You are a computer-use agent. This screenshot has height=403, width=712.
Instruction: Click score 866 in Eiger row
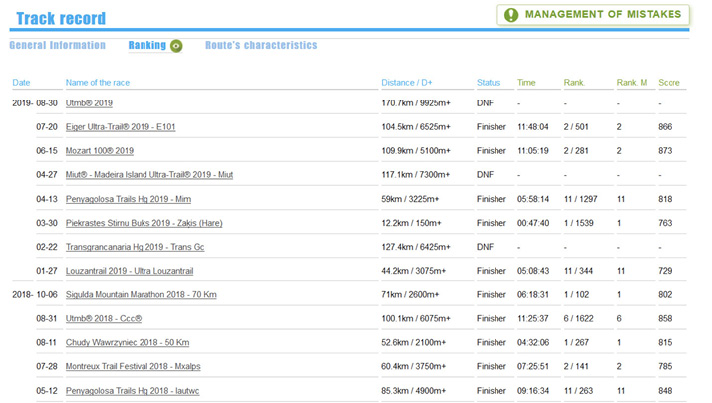tap(665, 127)
